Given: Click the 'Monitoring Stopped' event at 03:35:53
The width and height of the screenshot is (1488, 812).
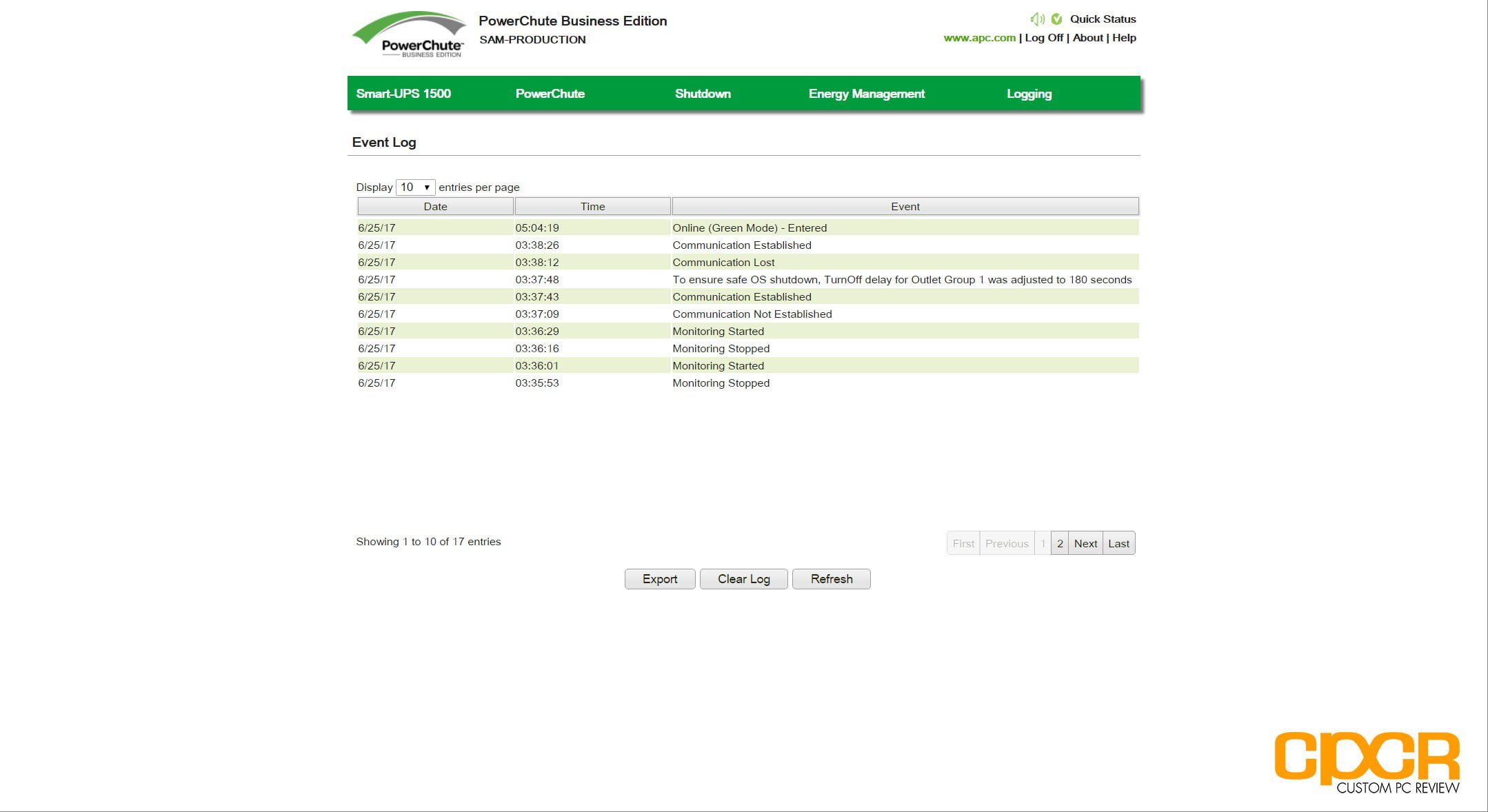Looking at the screenshot, I should point(721,383).
